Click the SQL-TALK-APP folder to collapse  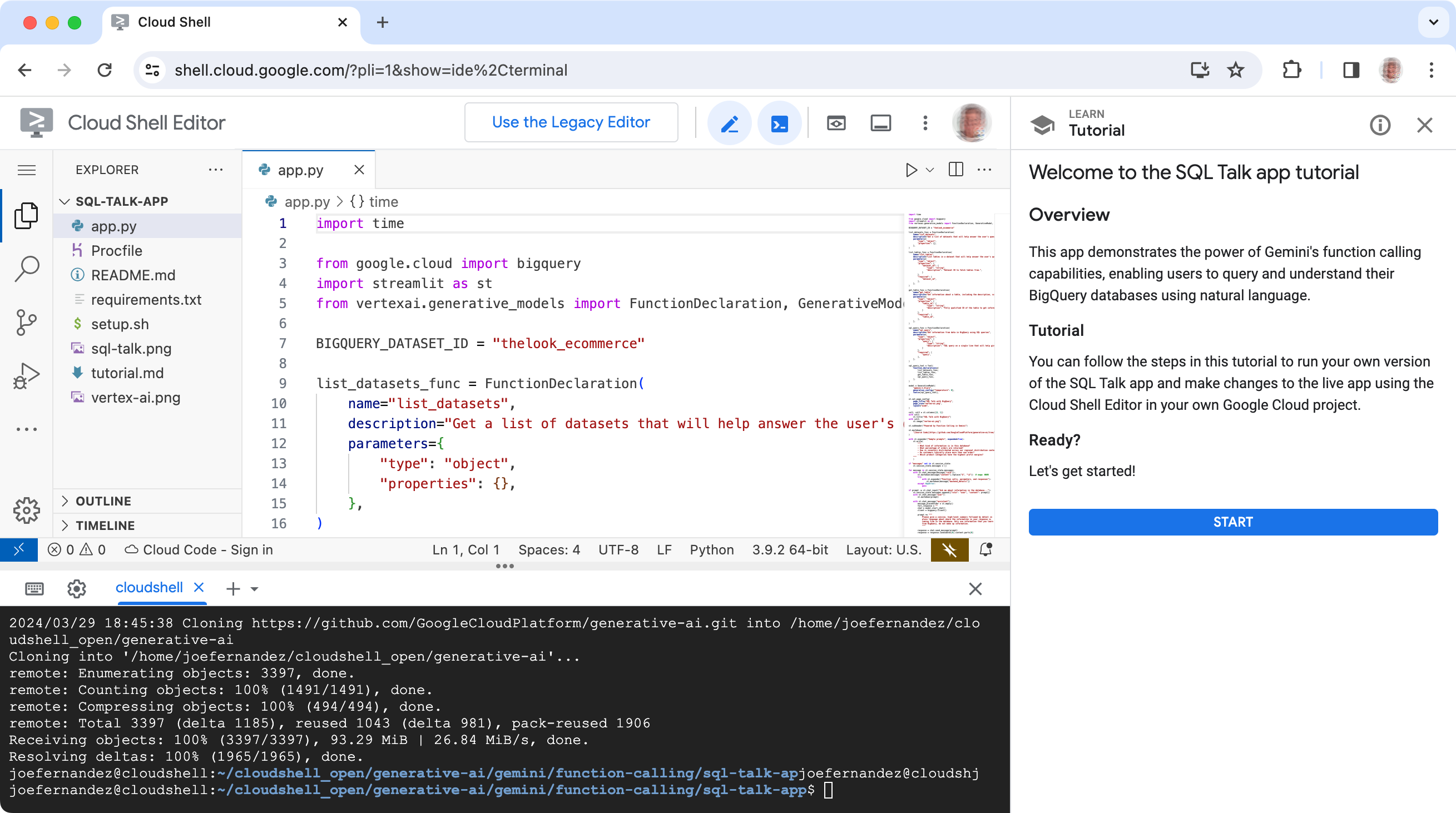[x=122, y=201]
